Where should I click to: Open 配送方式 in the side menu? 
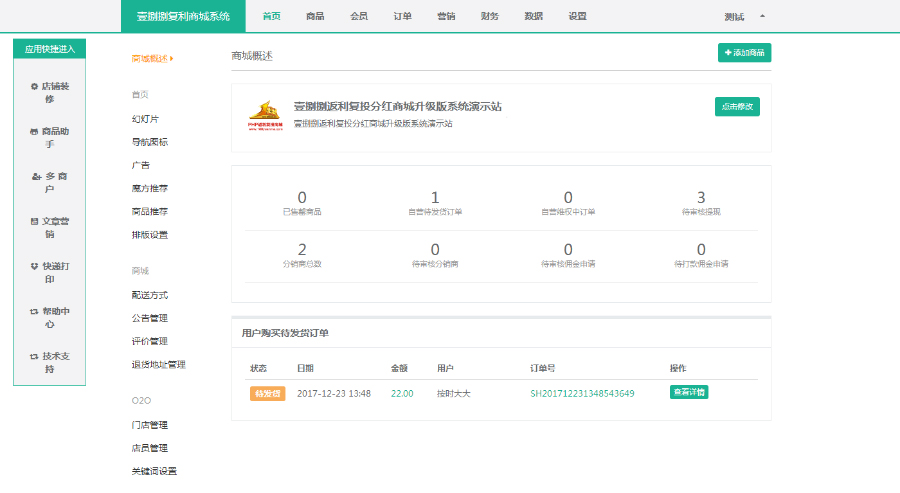click(150, 295)
